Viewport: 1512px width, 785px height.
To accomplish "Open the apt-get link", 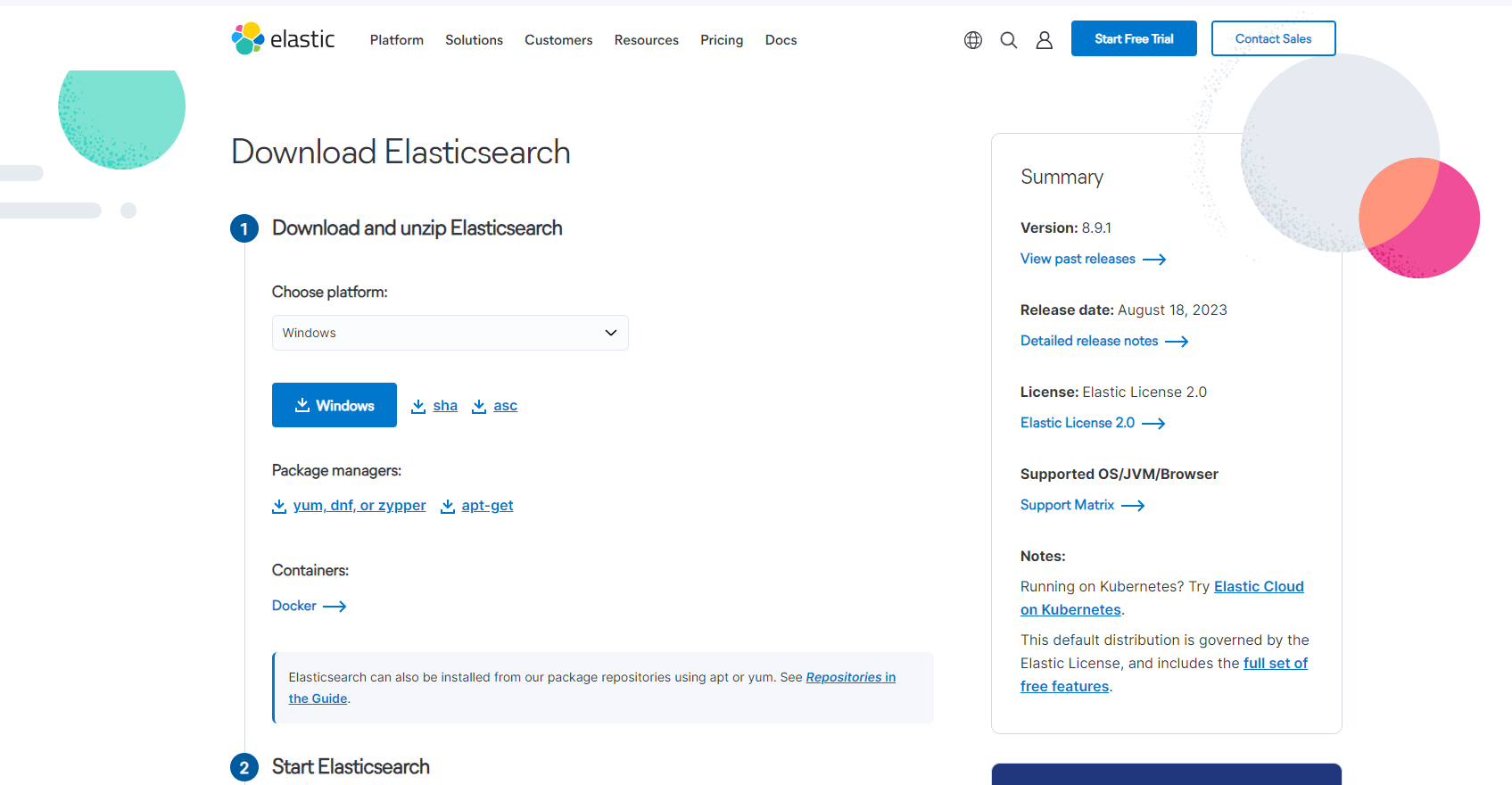I will [487, 506].
